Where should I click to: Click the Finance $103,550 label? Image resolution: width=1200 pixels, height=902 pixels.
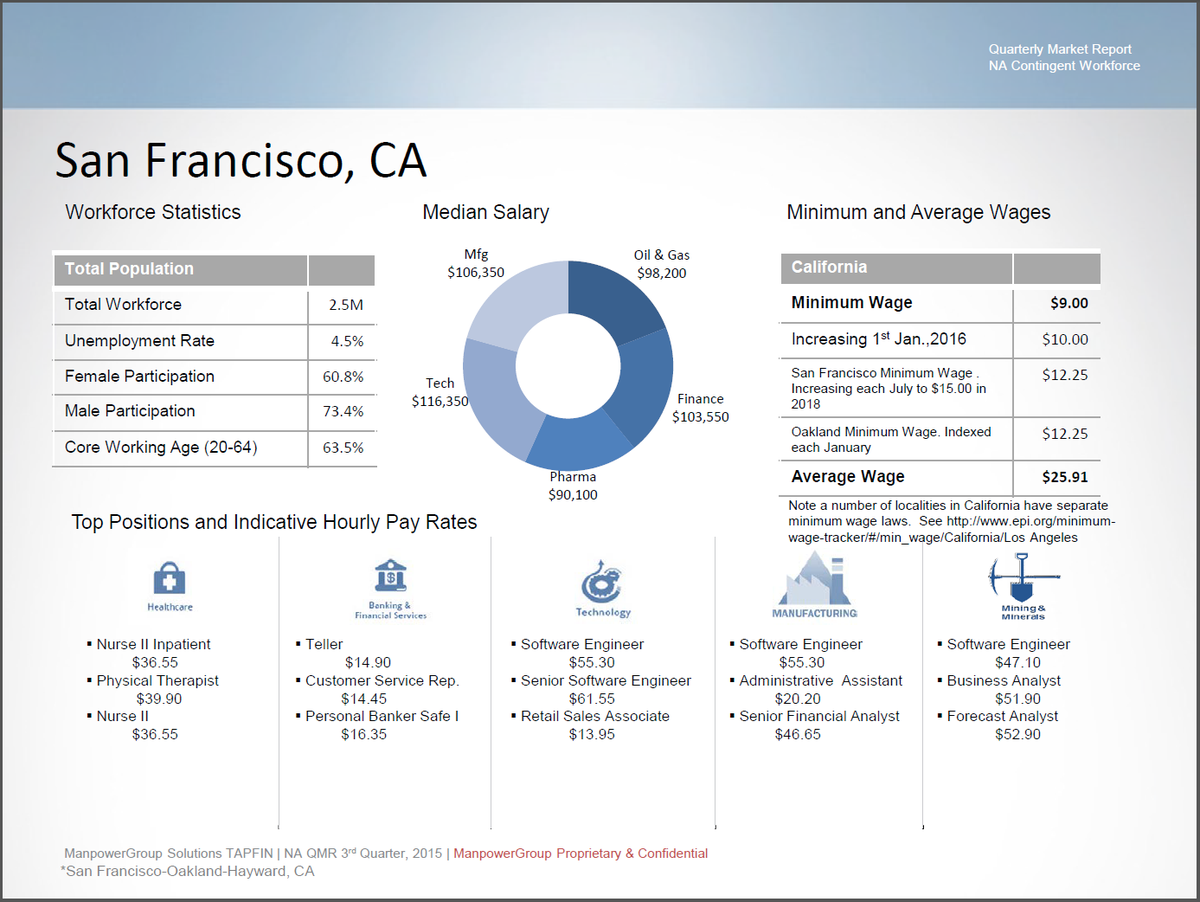[700, 407]
